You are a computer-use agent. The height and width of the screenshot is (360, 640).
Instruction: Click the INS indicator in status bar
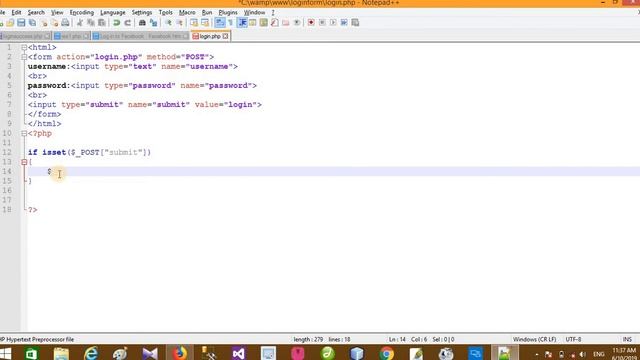(x=627, y=339)
